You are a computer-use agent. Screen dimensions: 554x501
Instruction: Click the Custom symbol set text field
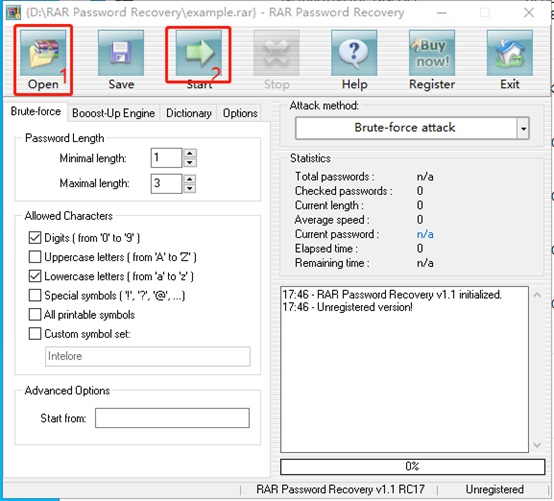(x=148, y=356)
